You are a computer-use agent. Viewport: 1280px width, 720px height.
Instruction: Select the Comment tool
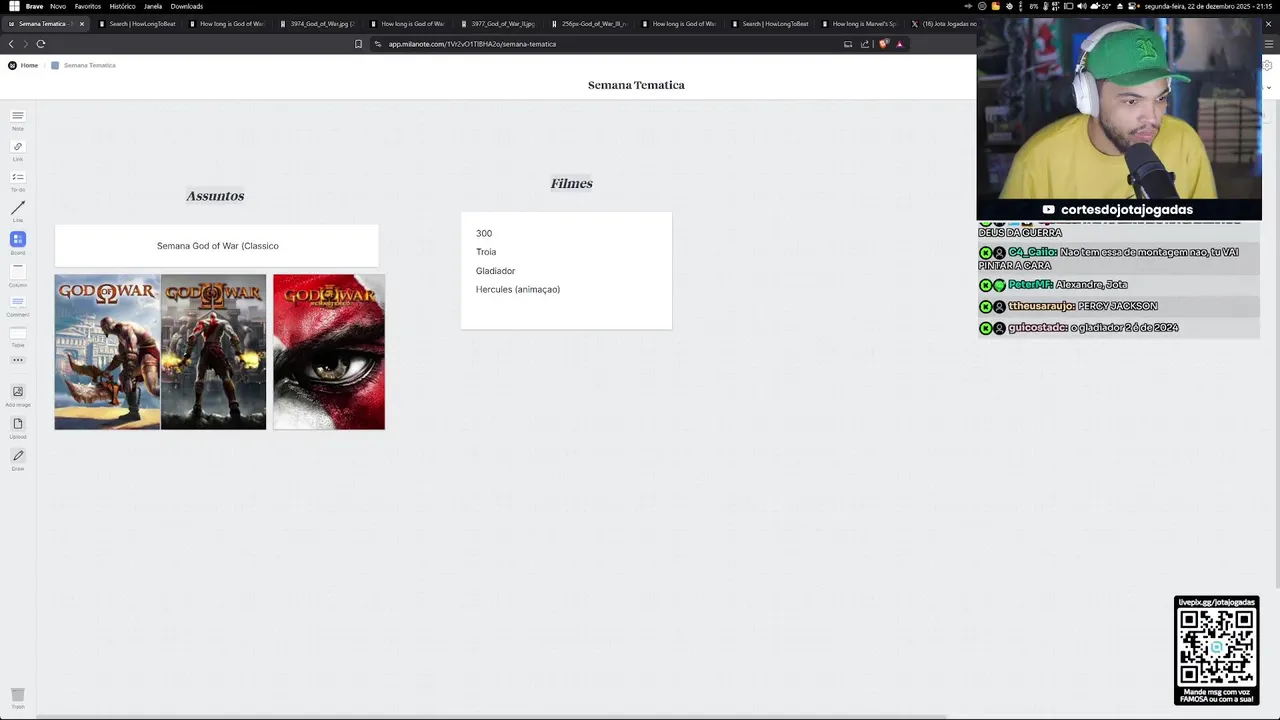click(x=18, y=304)
